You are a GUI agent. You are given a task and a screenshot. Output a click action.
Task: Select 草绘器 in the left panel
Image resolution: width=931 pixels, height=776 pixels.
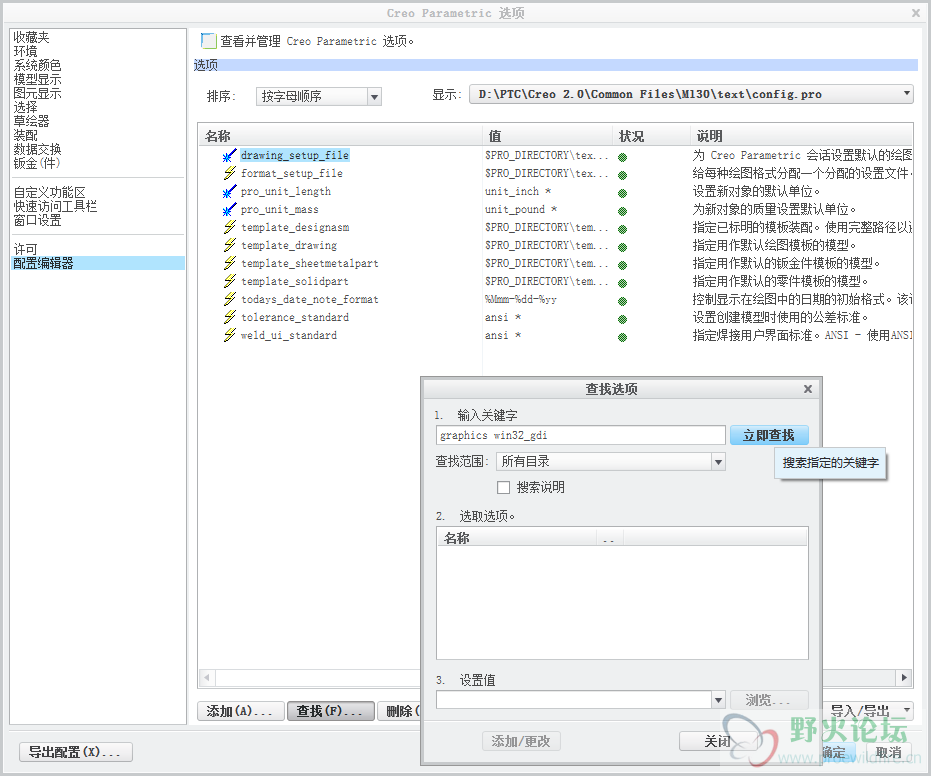(x=31, y=121)
